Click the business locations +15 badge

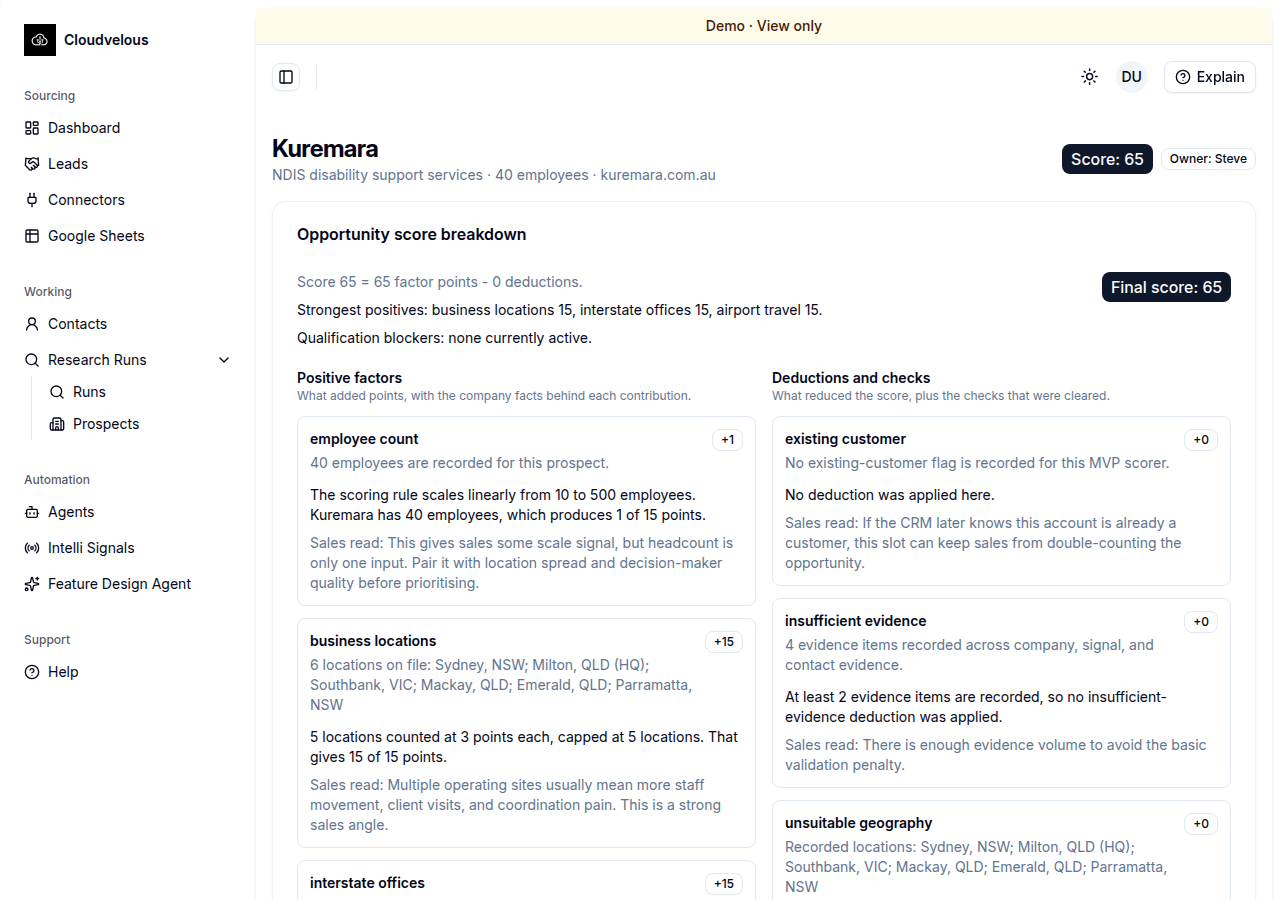(724, 642)
